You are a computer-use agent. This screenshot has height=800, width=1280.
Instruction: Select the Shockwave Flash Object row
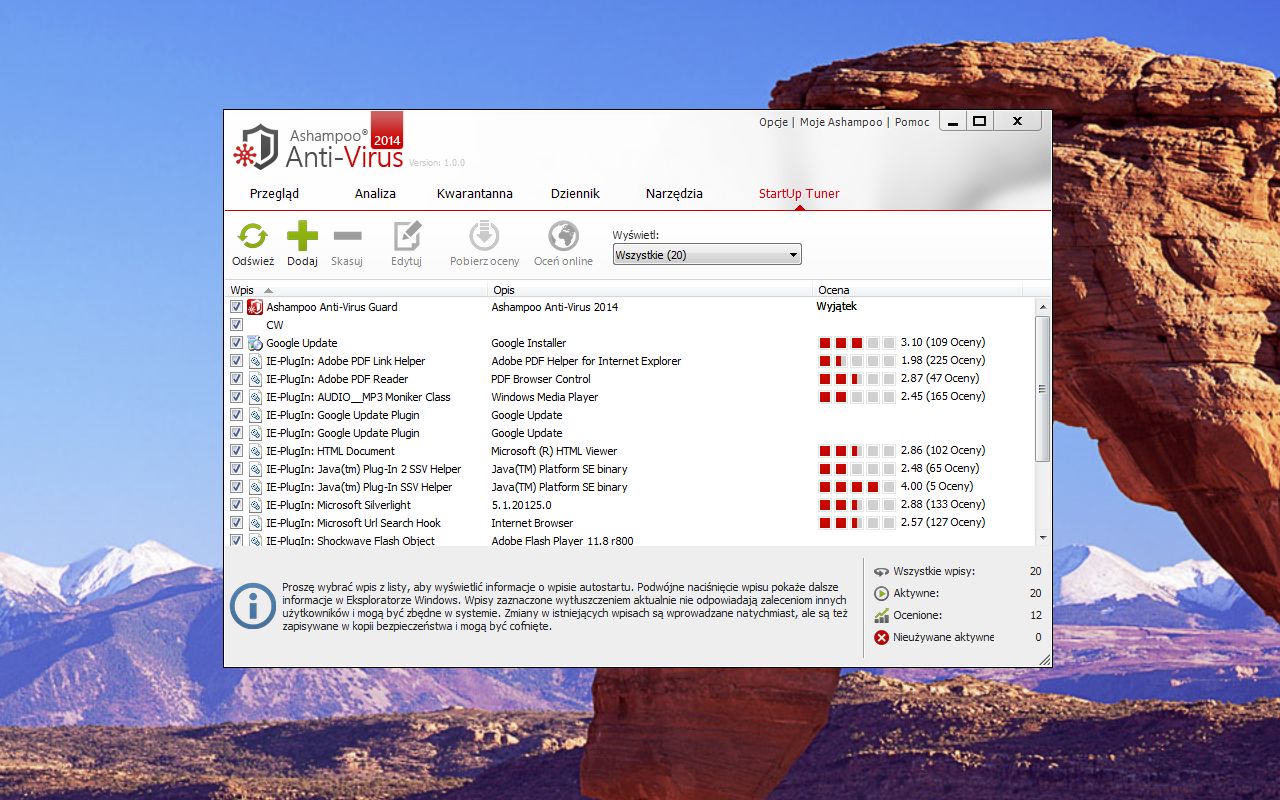click(630, 540)
